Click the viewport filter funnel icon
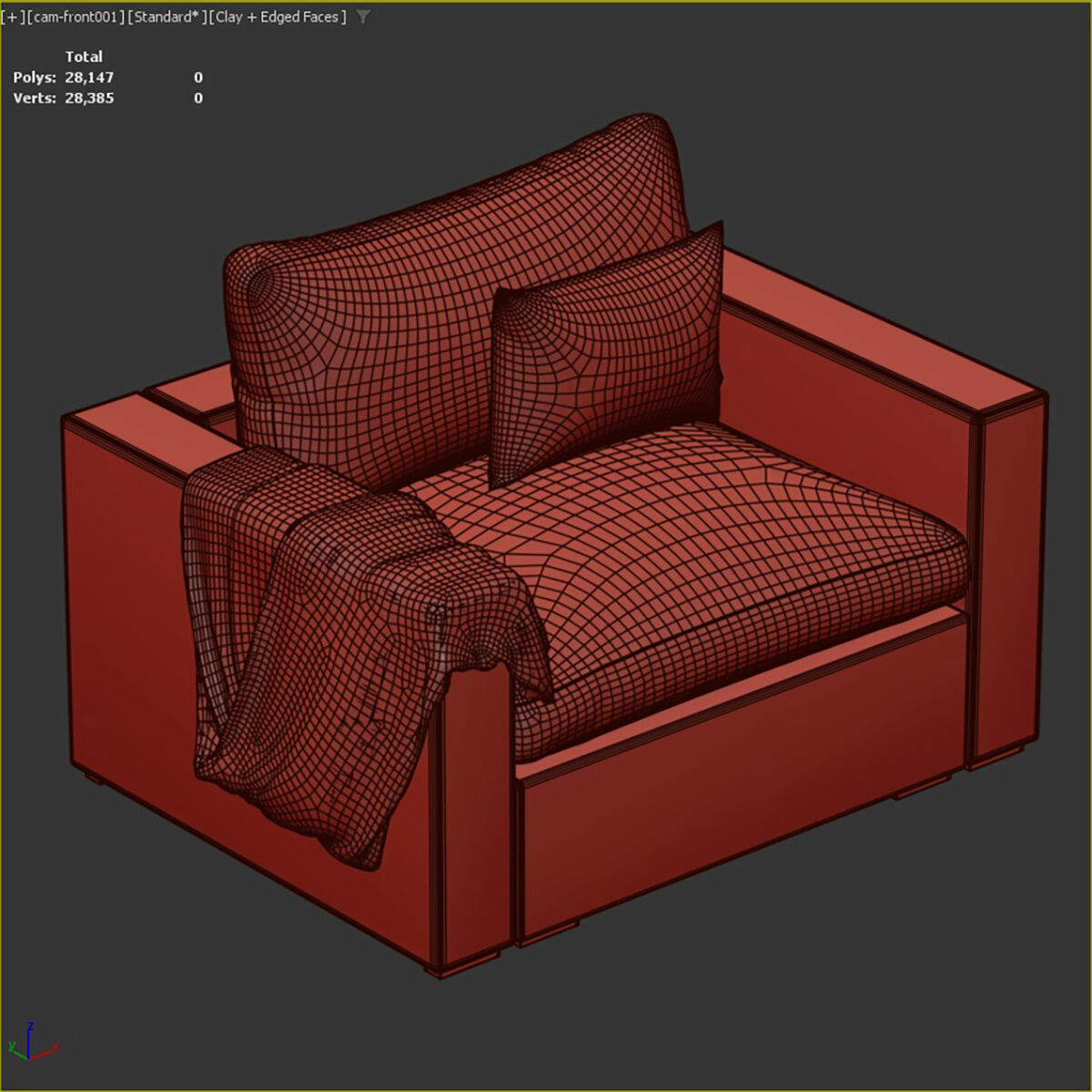 click(x=363, y=17)
